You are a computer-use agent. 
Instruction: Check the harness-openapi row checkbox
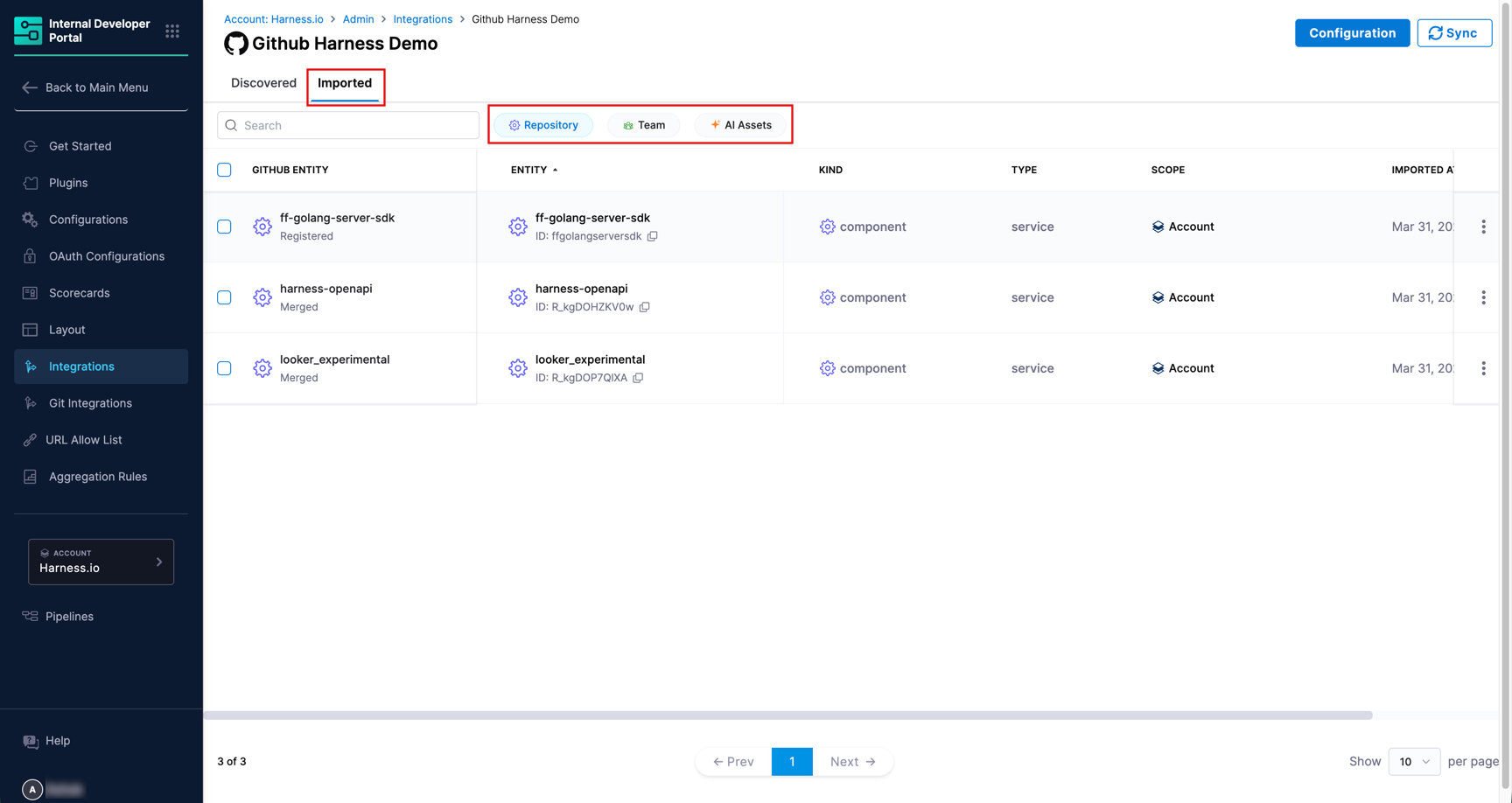pyautogui.click(x=224, y=297)
